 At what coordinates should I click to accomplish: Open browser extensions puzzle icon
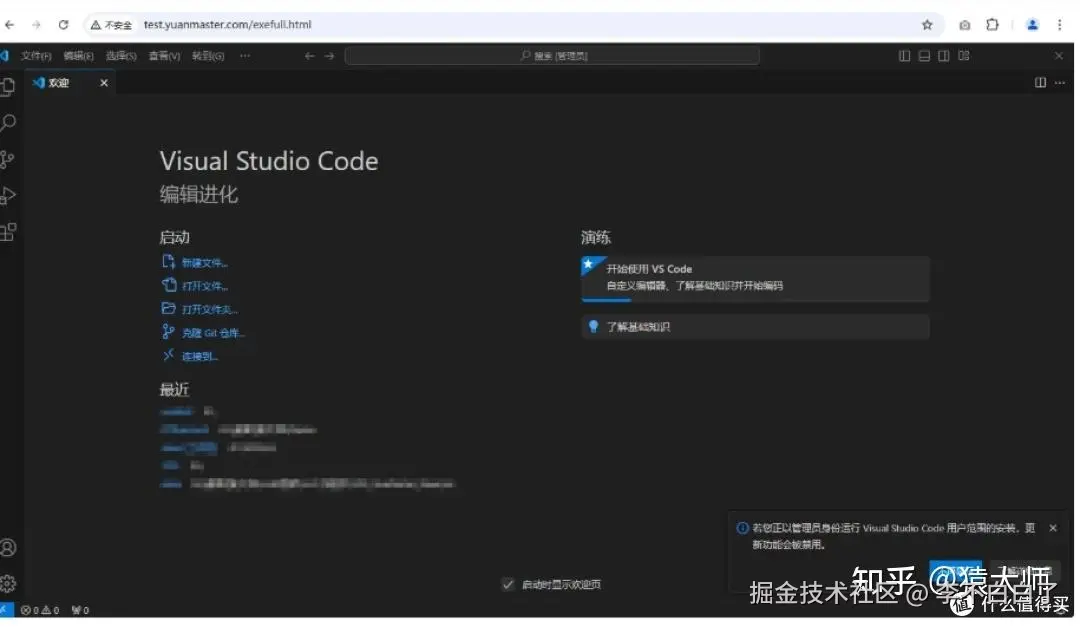[x=993, y=25]
